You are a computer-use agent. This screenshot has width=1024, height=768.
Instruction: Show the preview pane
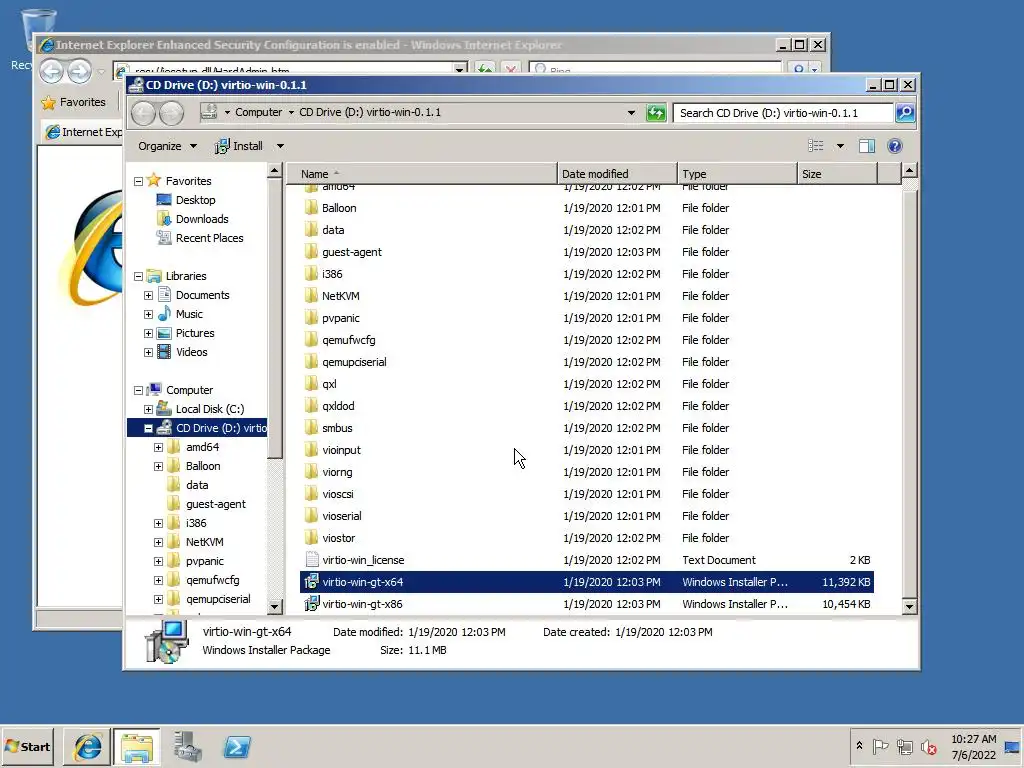click(867, 146)
